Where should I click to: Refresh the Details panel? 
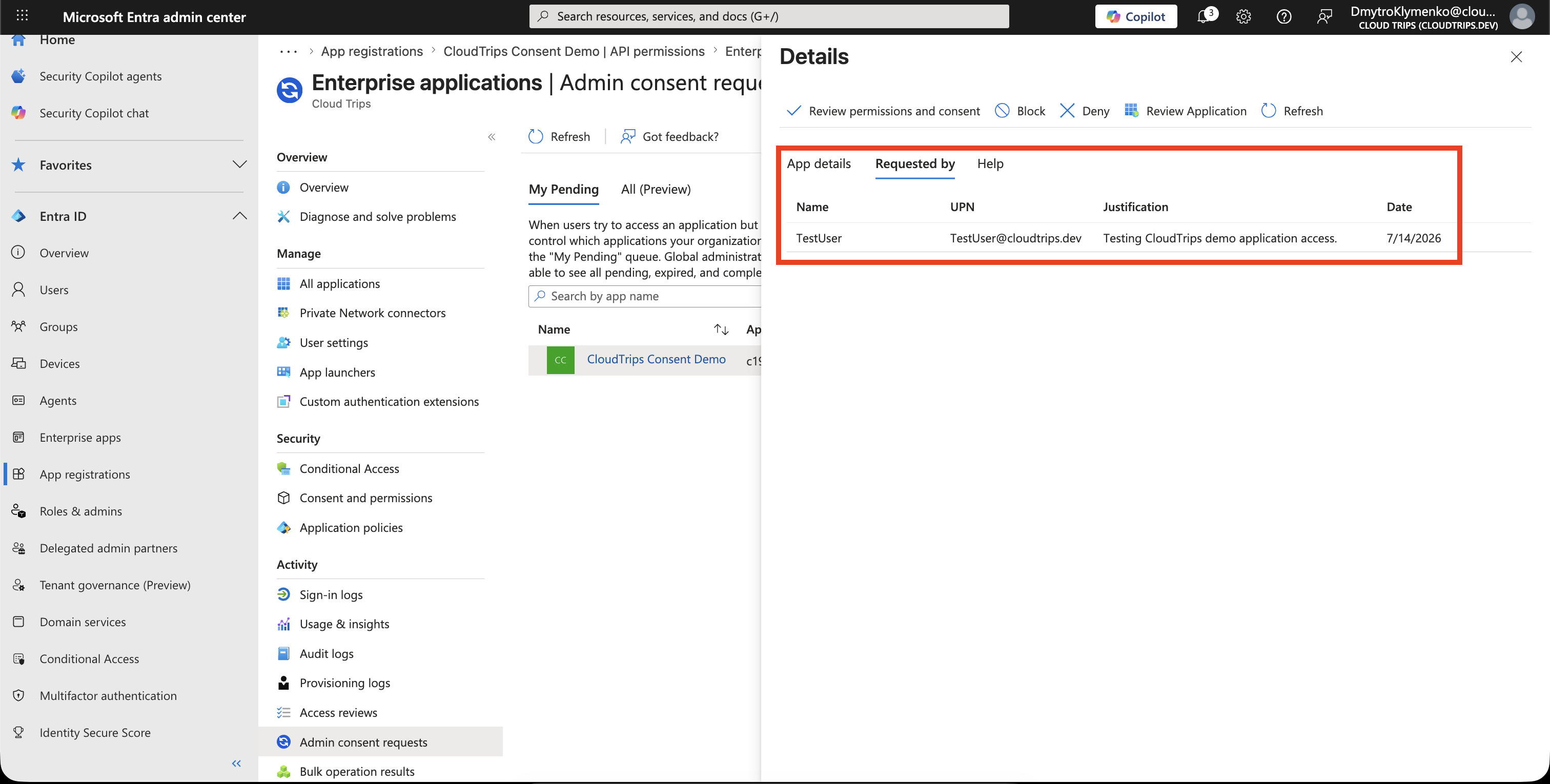1292,111
